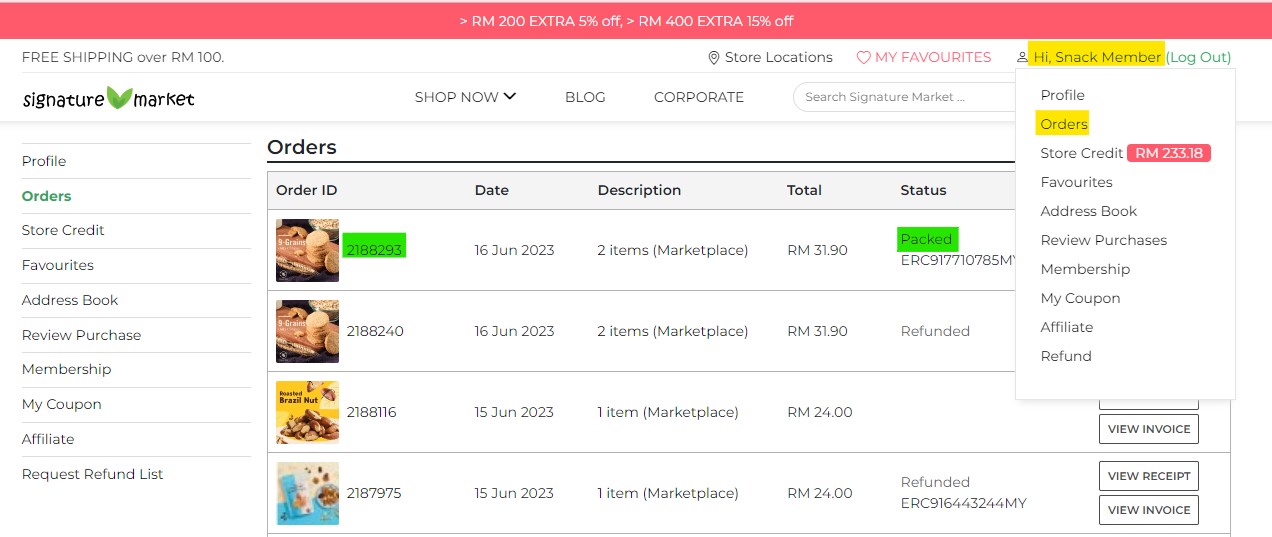1272x537 pixels.
Task: Choose Review Purchases from account dropdown
Action: pos(1103,240)
